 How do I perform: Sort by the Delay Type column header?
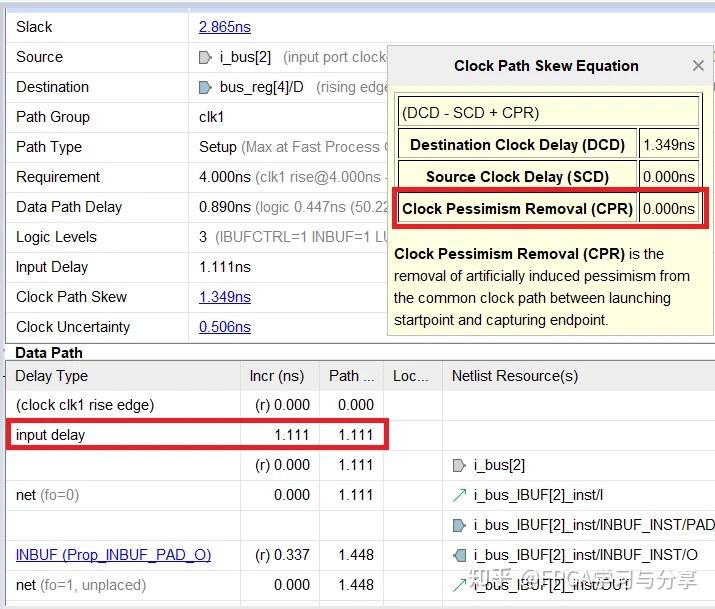[52, 376]
